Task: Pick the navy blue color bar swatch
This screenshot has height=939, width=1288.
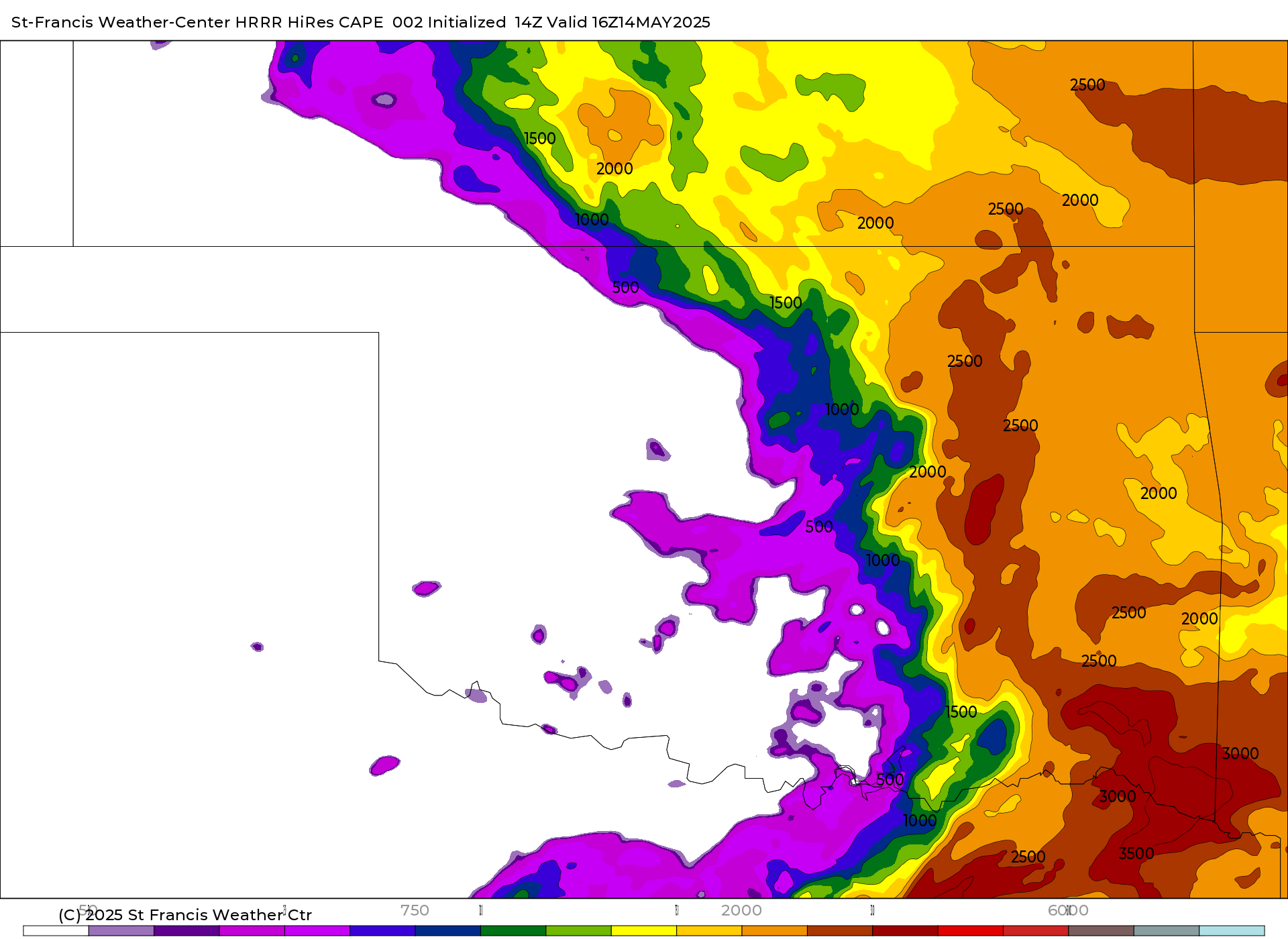Action: (x=448, y=930)
